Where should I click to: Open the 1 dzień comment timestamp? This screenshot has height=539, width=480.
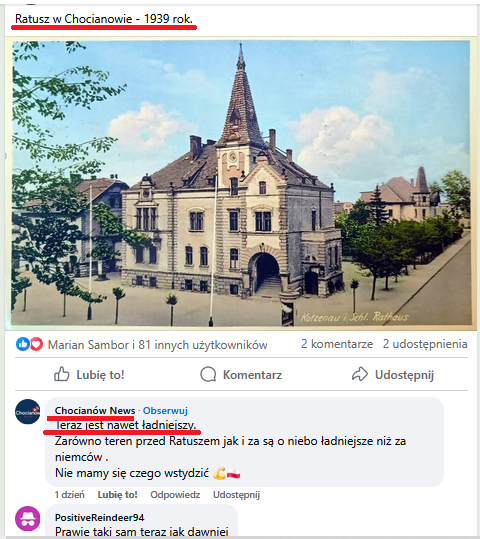tap(69, 495)
